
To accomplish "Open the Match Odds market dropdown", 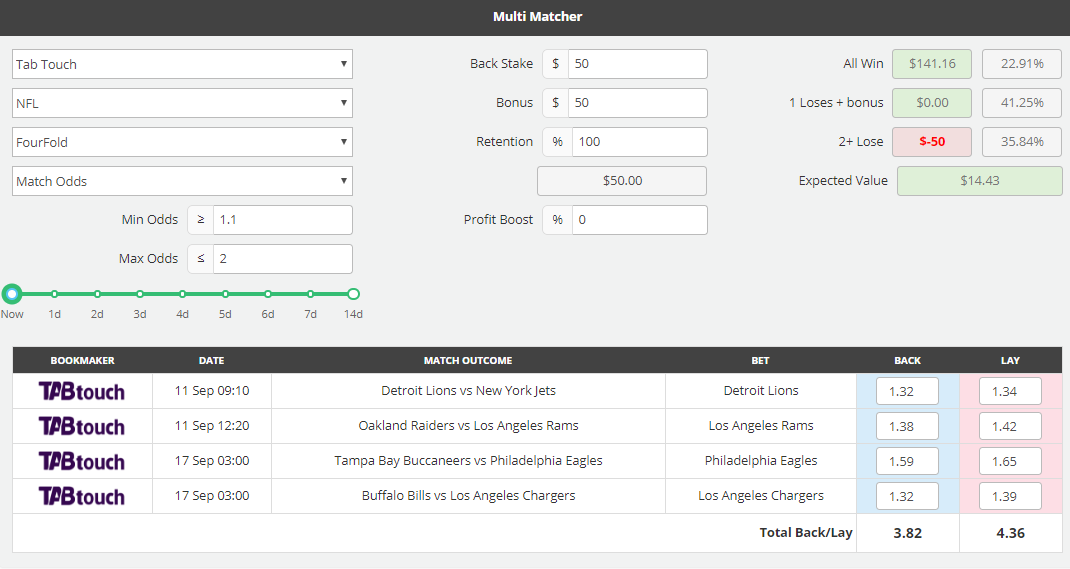I will pyautogui.click(x=182, y=181).
